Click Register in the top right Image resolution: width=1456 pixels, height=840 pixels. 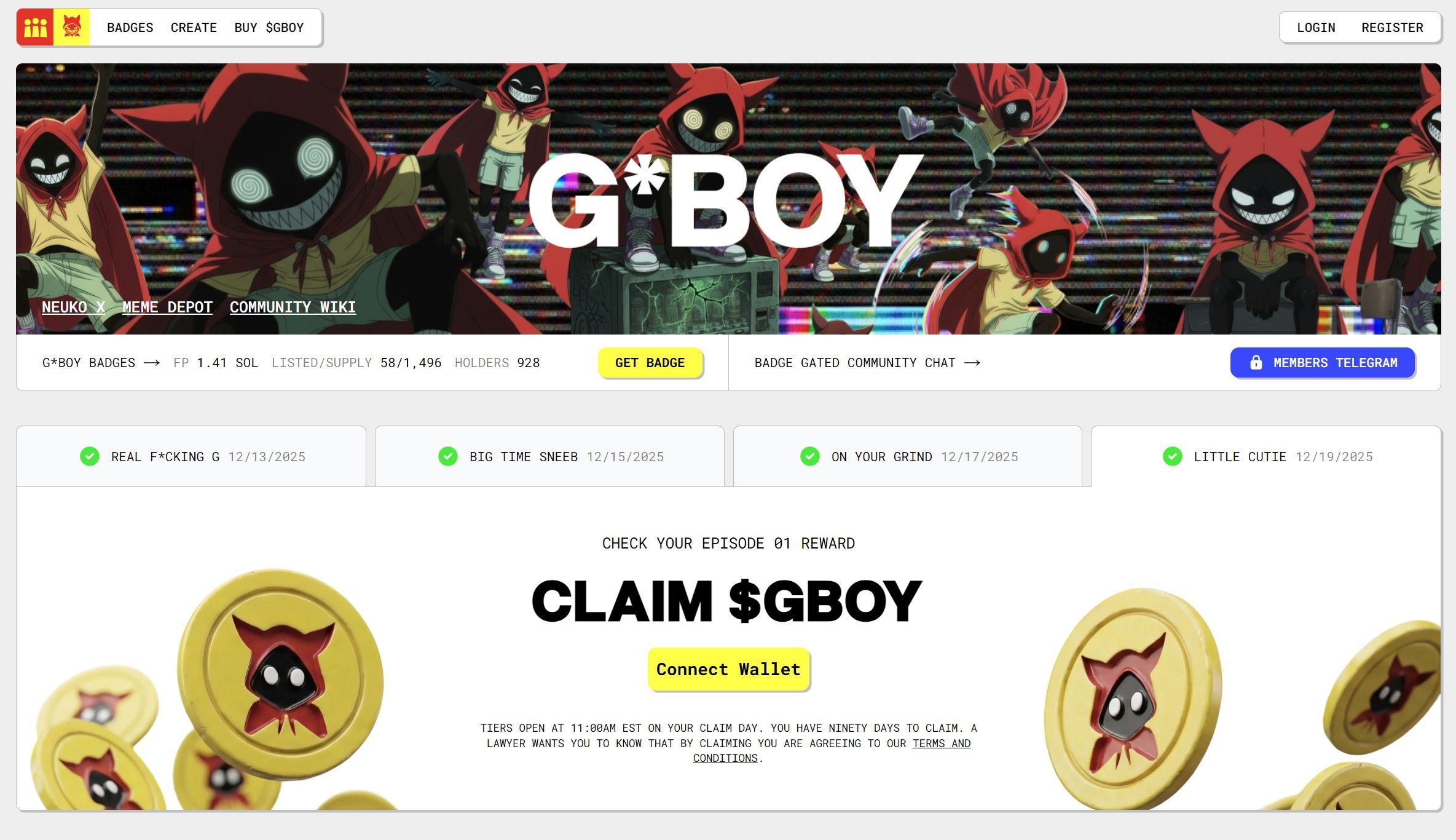point(1392,28)
